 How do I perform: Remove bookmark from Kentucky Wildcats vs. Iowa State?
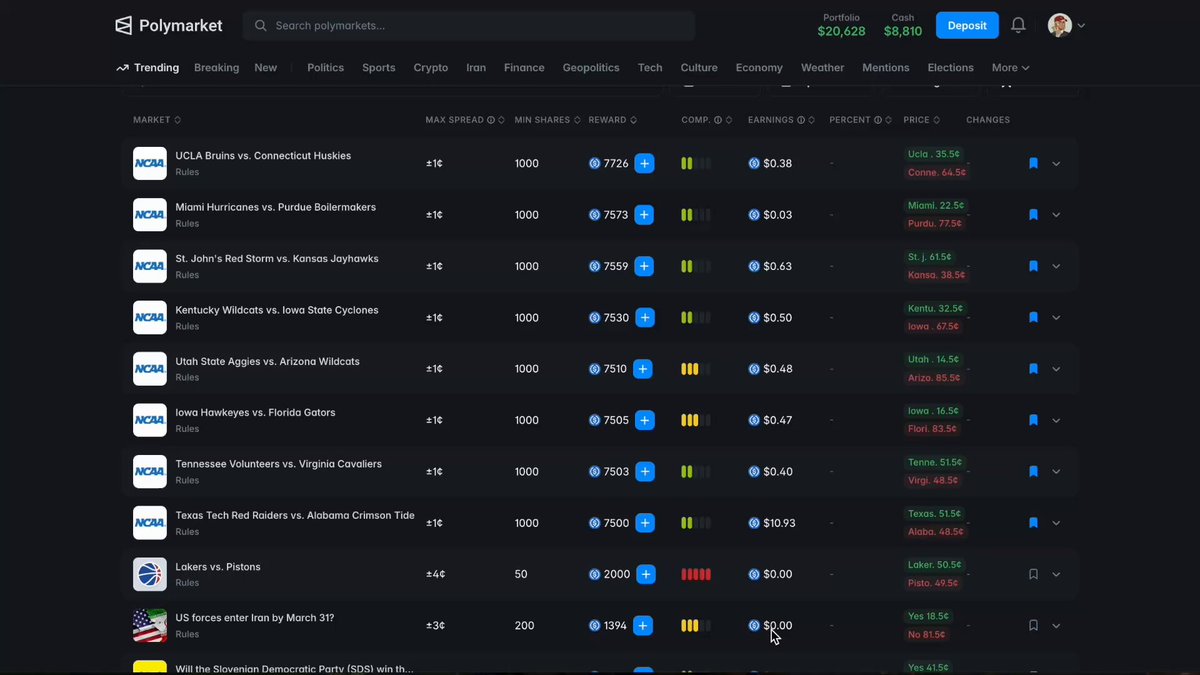pos(1034,318)
